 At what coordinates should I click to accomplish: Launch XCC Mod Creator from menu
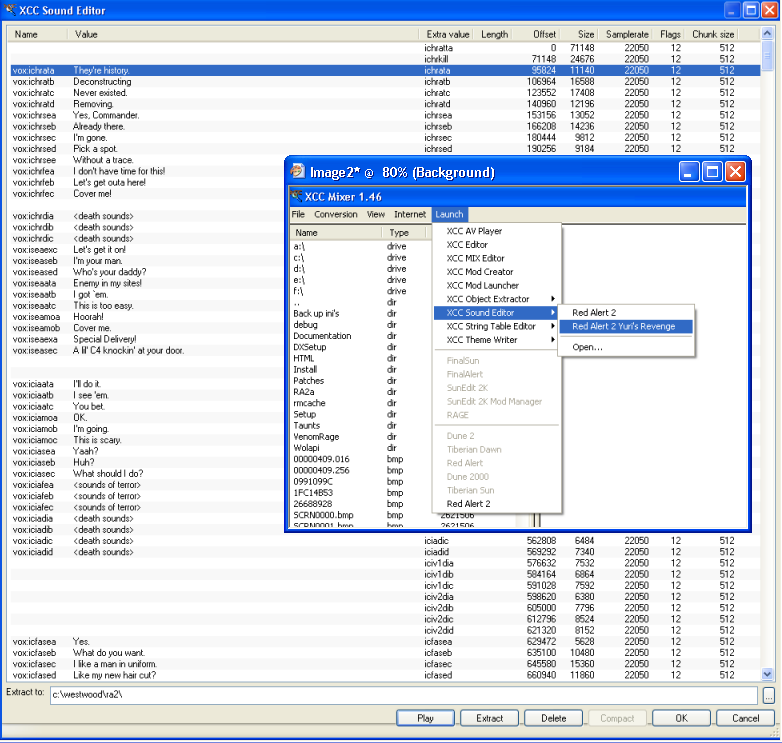click(x=496, y=272)
